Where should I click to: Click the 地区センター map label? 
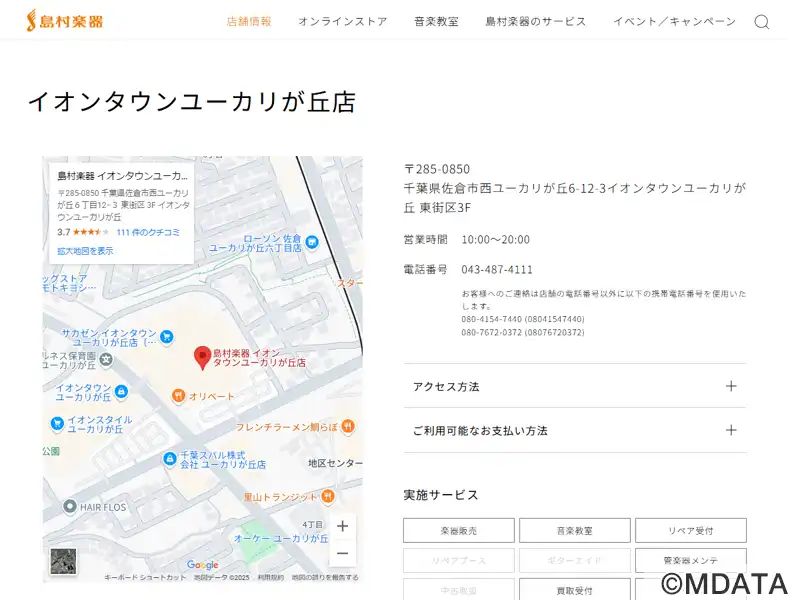pos(335,463)
